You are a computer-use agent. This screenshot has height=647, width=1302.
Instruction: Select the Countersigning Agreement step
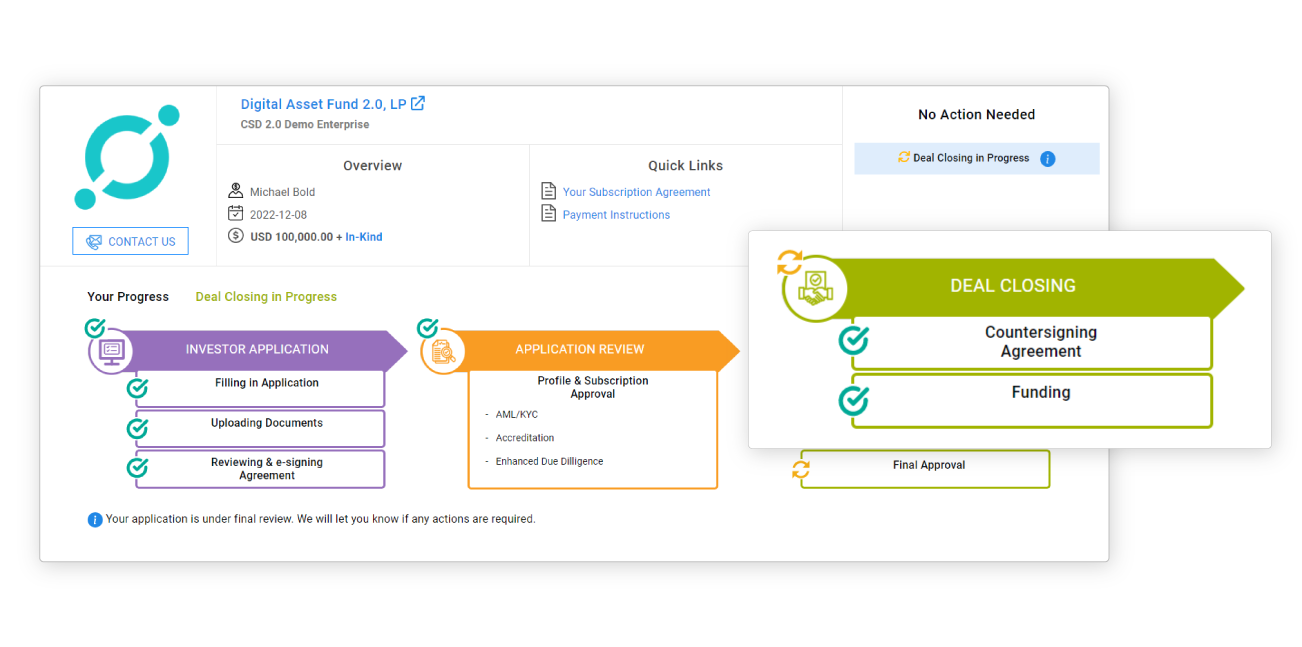tap(1032, 342)
